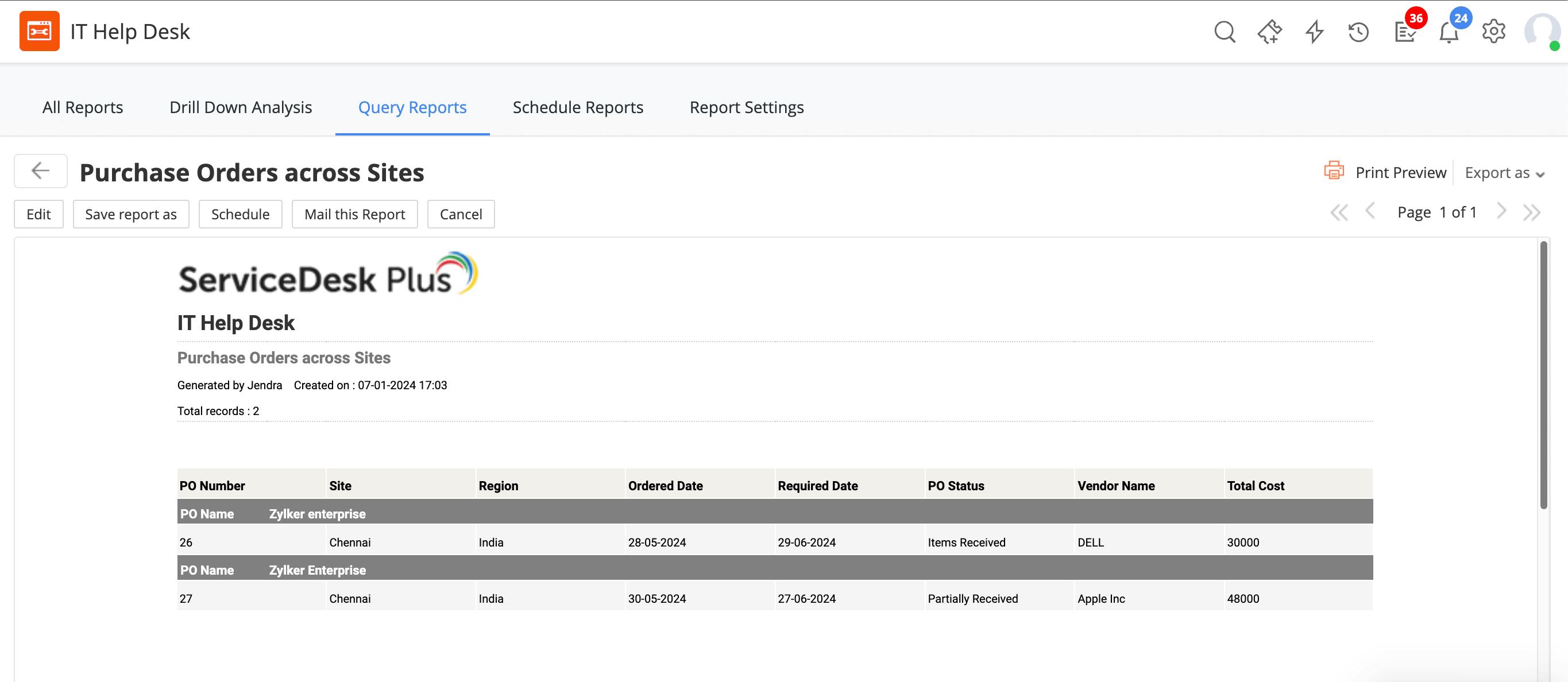Click the Print Preview printer icon
This screenshot has width=1568, height=682.
[x=1334, y=171]
